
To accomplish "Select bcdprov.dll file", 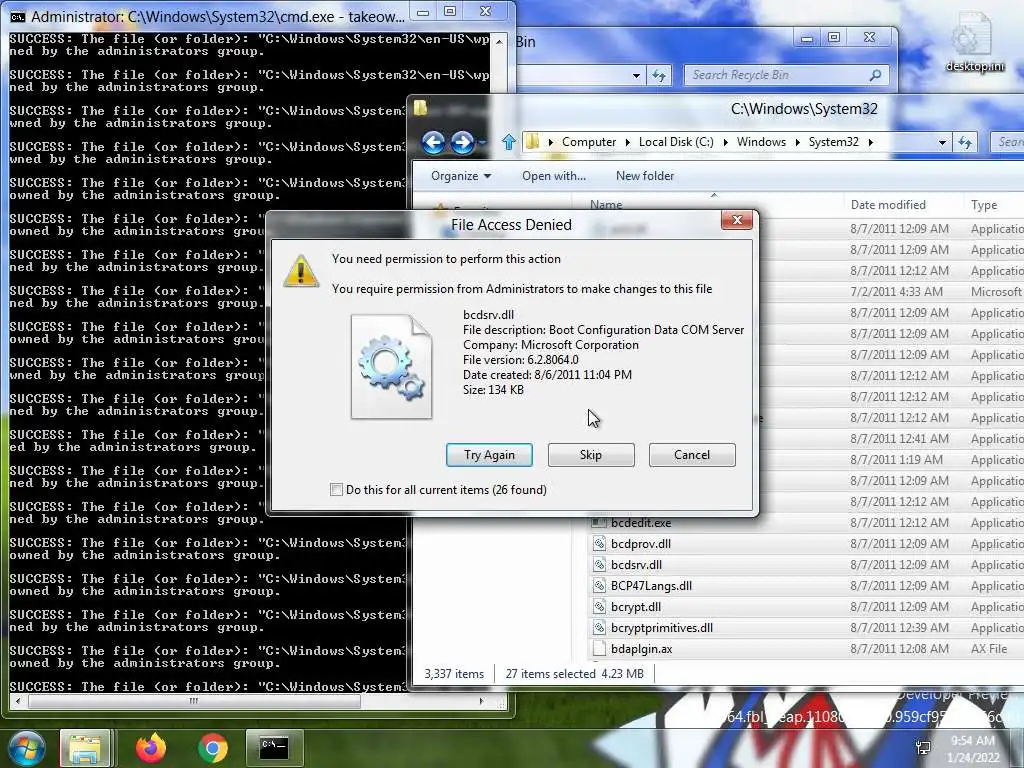I will pyautogui.click(x=641, y=544).
